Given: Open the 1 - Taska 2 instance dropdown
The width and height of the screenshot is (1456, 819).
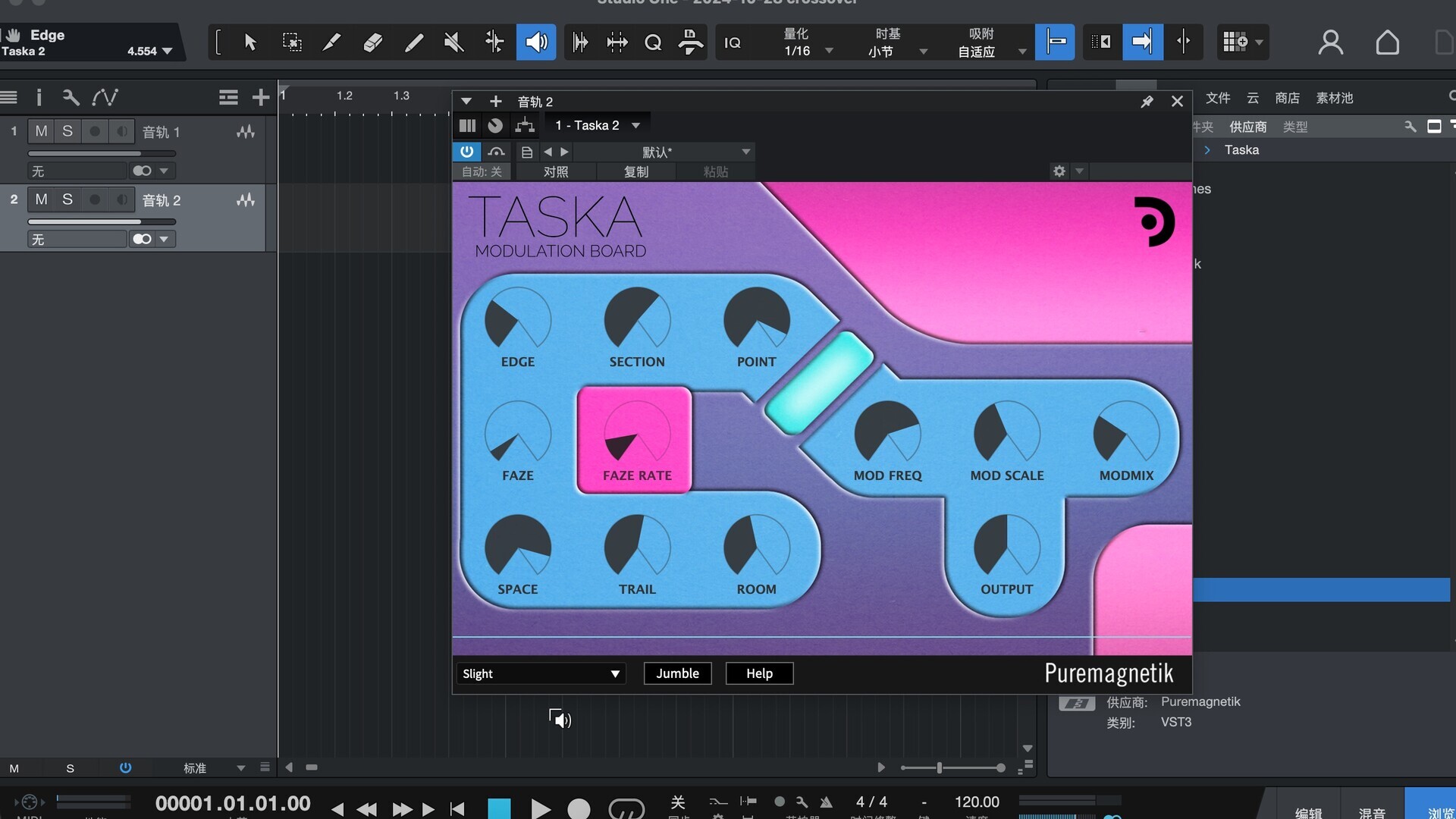Looking at the screenshot, I should (x=598, y=125).
